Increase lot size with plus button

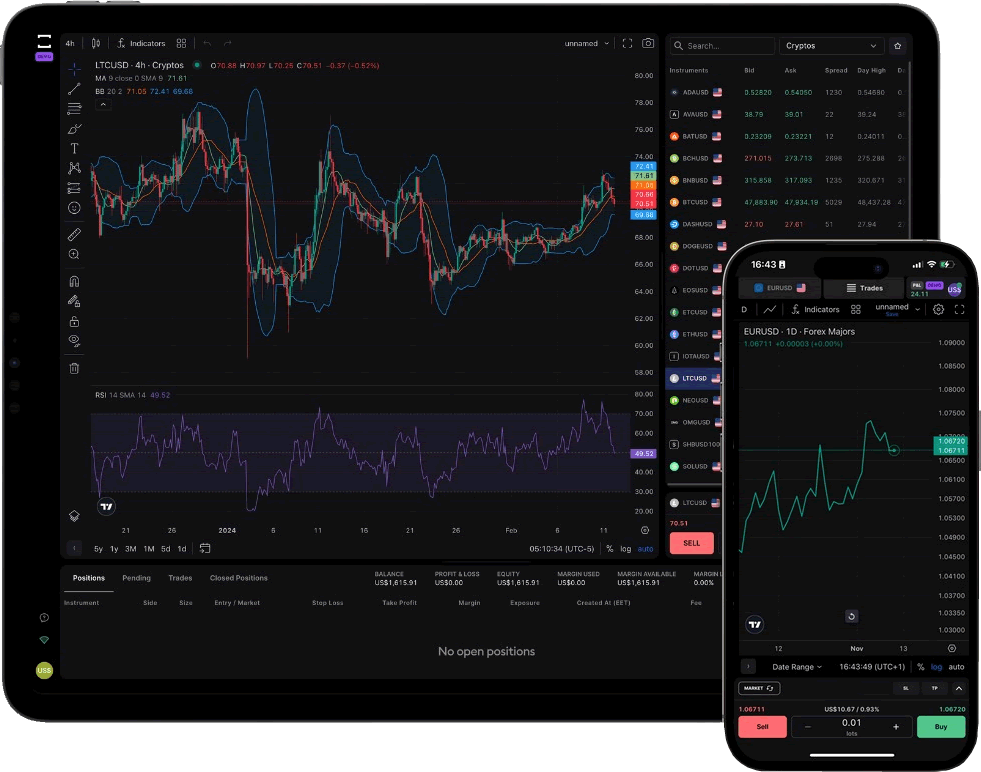pyautogui.click(x=895, y=727)
